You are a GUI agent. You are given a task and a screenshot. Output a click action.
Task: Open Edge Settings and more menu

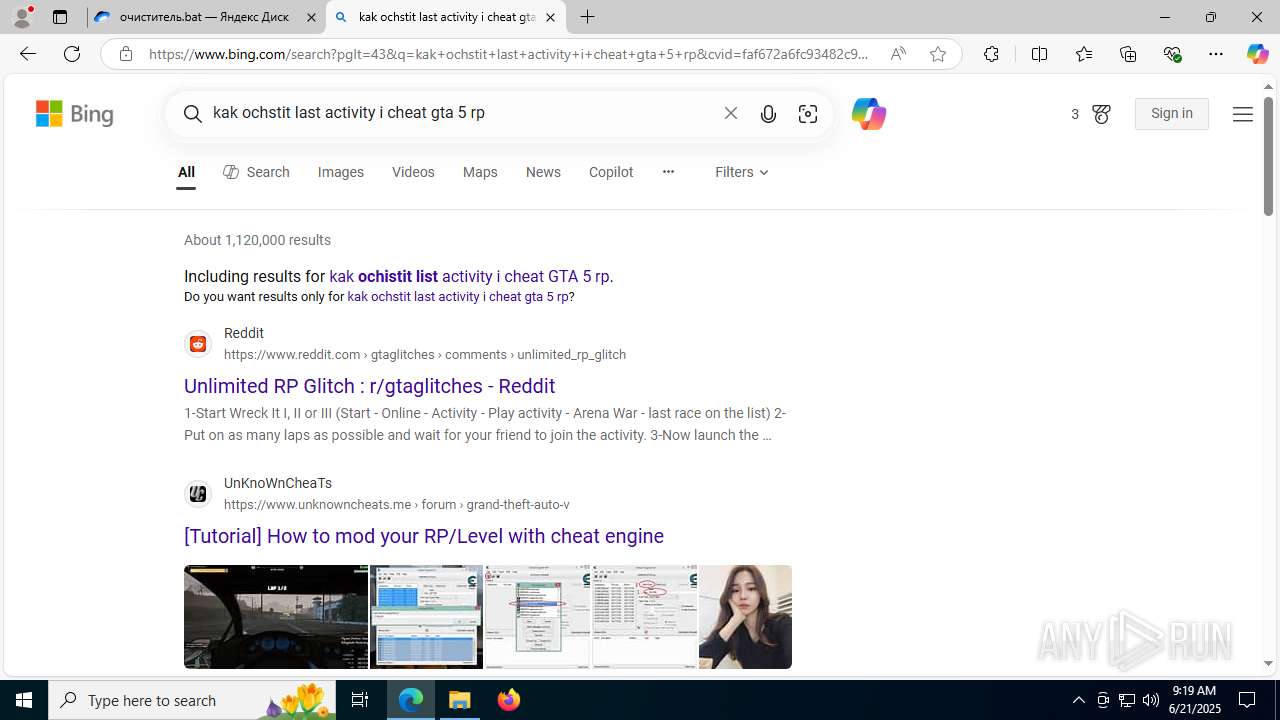(1216, 54)
